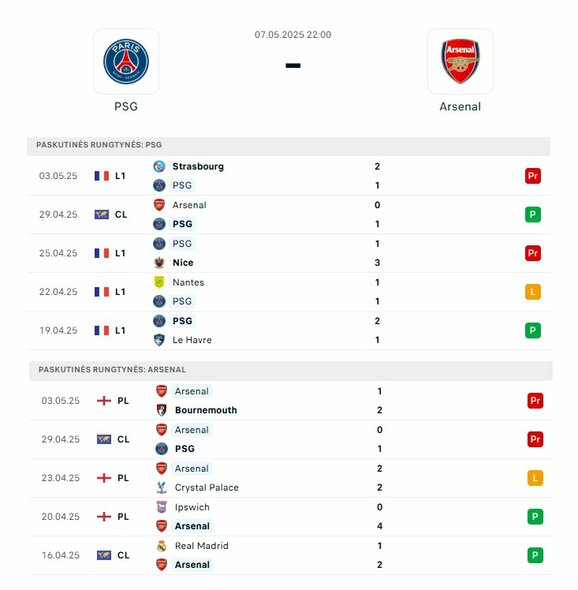
Task: Select the green P badge for Real Madrid match
Action: tap(535, 555)
